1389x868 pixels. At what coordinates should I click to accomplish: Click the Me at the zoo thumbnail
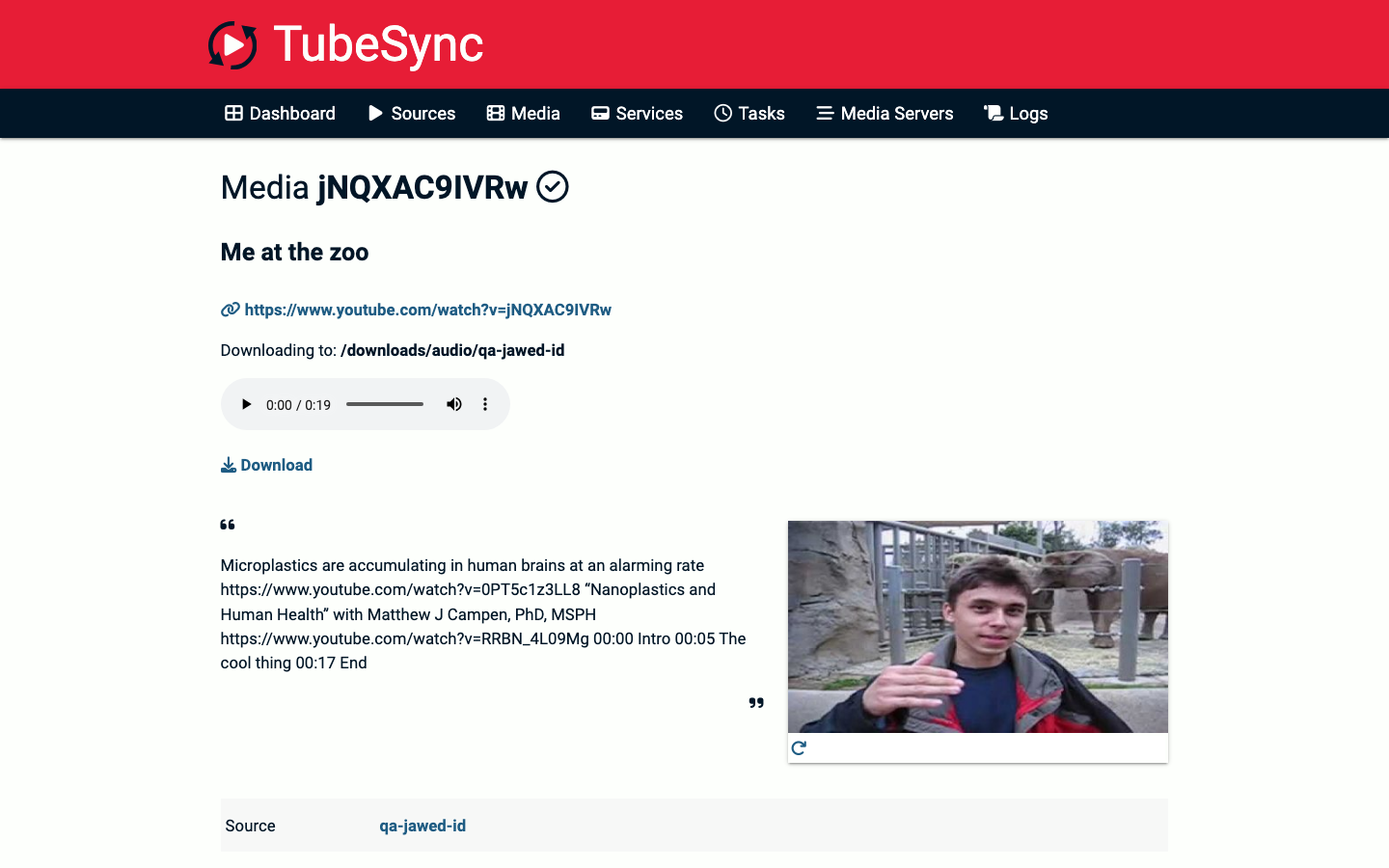[x=978, y=627]
